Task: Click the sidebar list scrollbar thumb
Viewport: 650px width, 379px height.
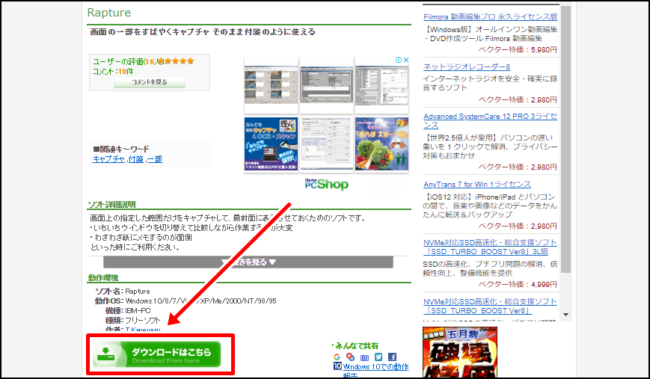Action: (x=566, y=139)
